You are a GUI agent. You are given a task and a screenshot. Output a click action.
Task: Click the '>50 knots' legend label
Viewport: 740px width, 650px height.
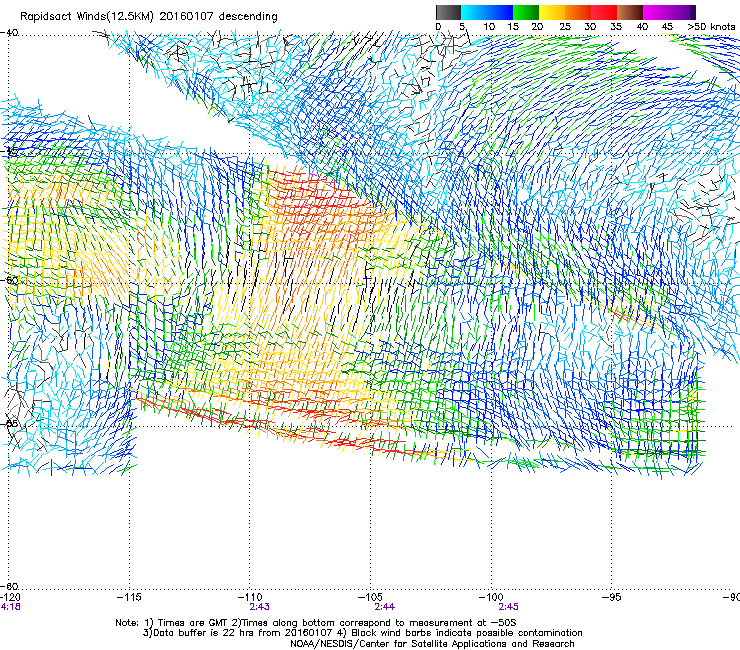[x=711, y=27]
